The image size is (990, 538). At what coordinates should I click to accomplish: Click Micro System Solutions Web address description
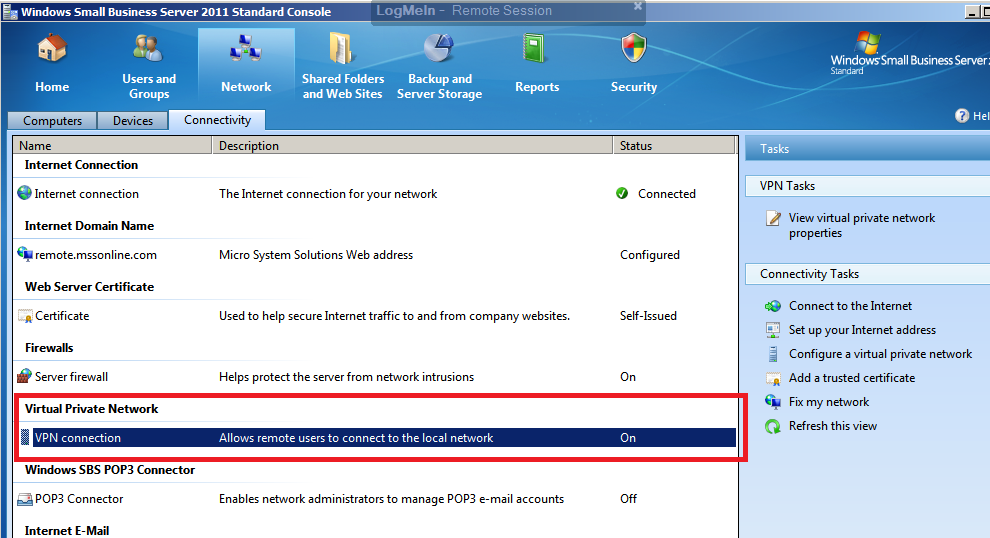point(316,255)
